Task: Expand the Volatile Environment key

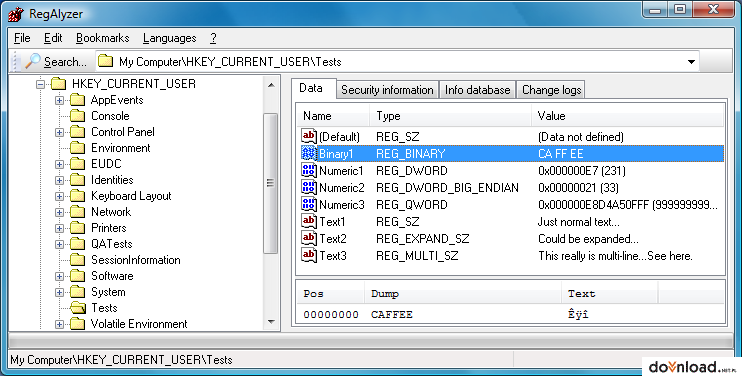Action: pos(60,324)
